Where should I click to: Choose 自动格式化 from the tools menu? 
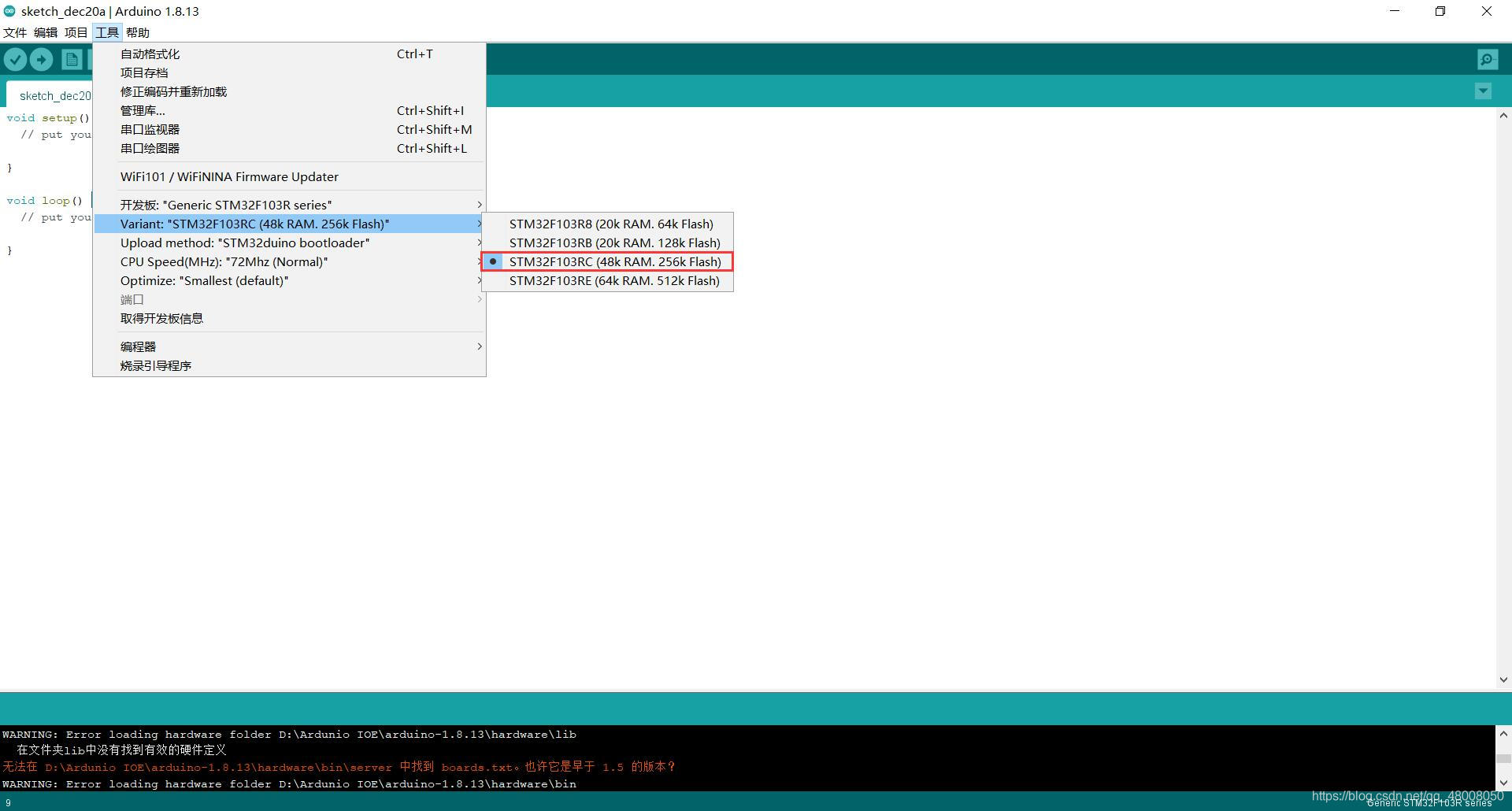click(x=289, y=54)
